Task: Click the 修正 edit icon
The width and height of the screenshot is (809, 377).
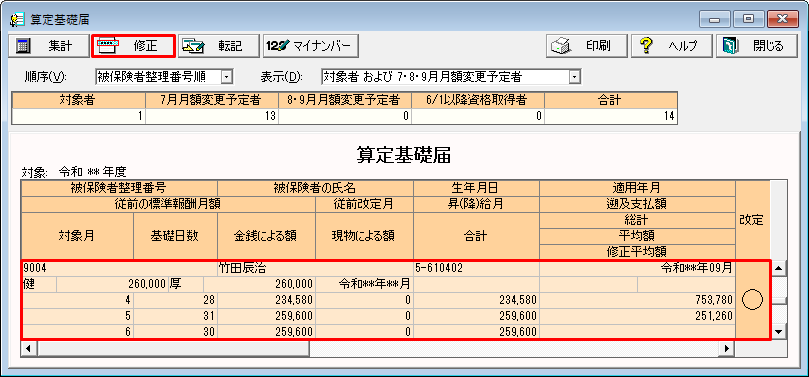Action: (x=109, y=46)
